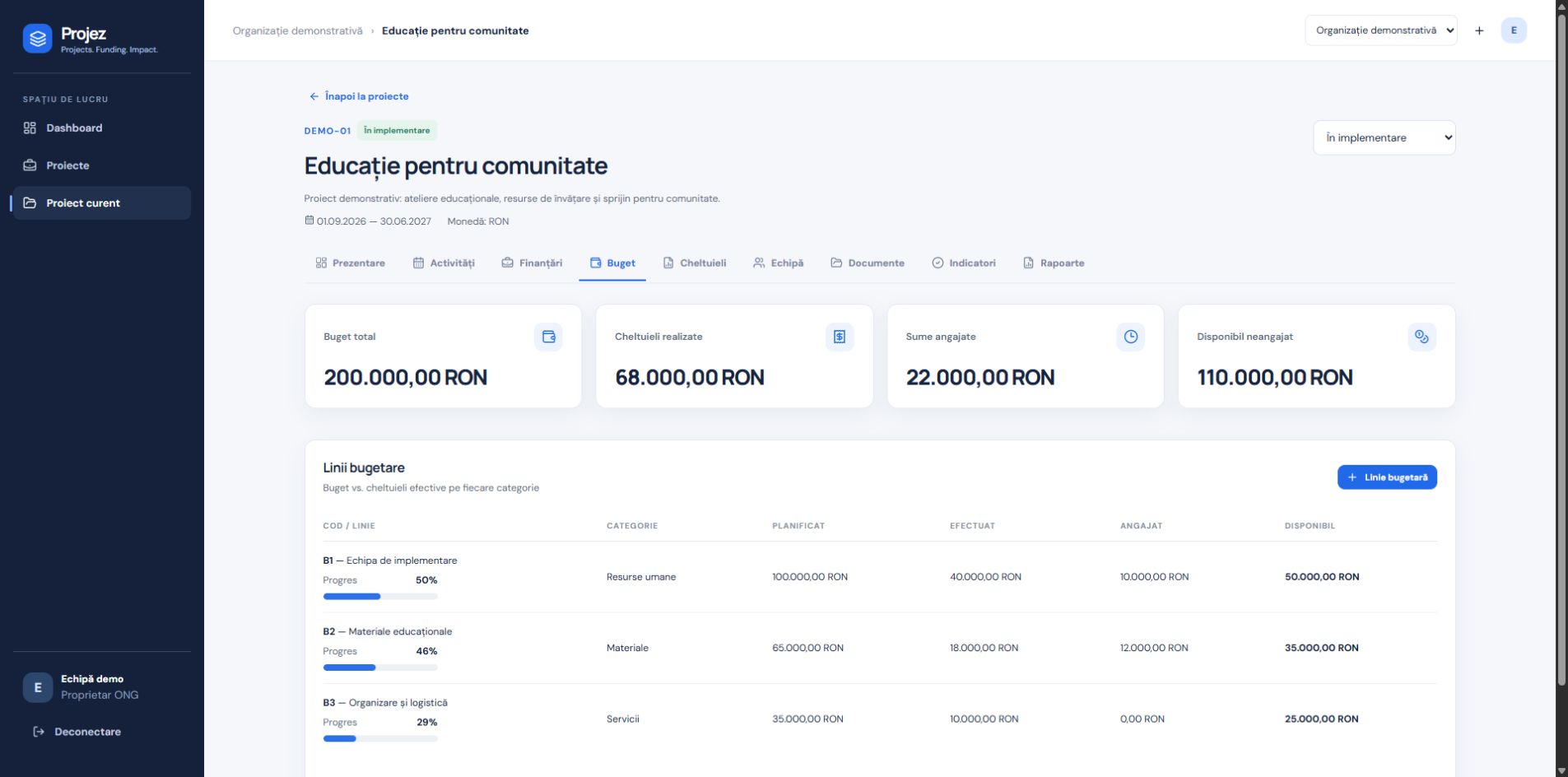Open the În implementare status dropdown
The image size is (1568, 777).
click(x=1384, y=137)
